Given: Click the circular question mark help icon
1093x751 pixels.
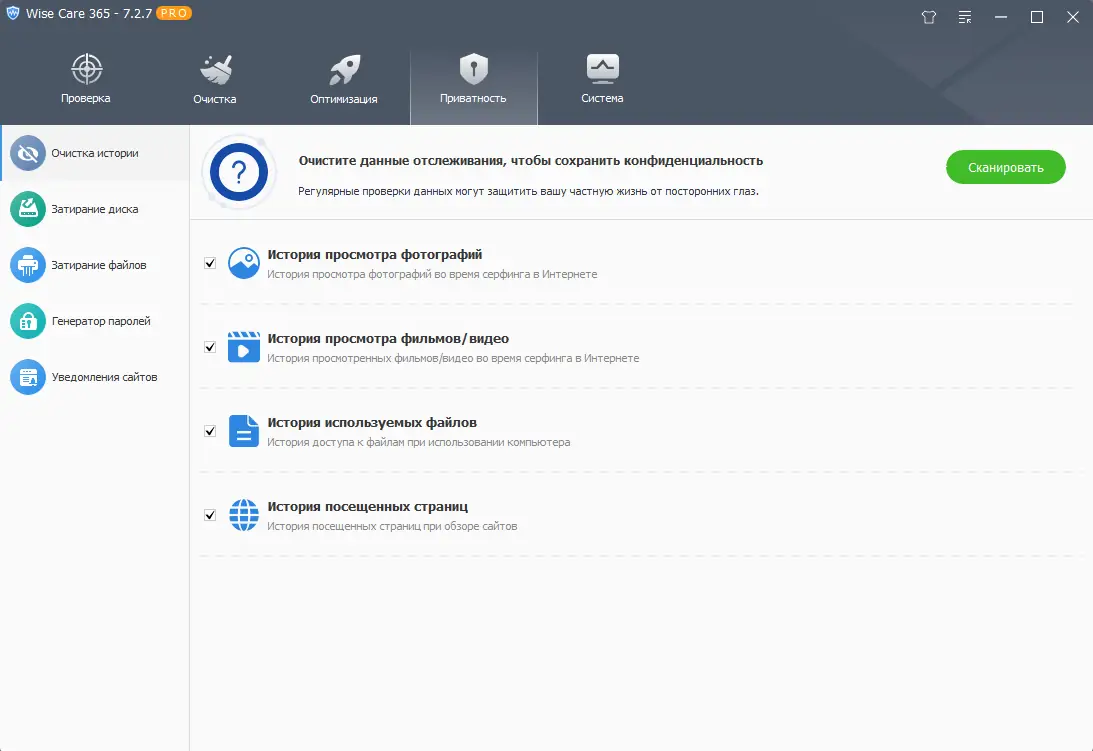Looking at the screenshot, I should click(x=238, y=172).
